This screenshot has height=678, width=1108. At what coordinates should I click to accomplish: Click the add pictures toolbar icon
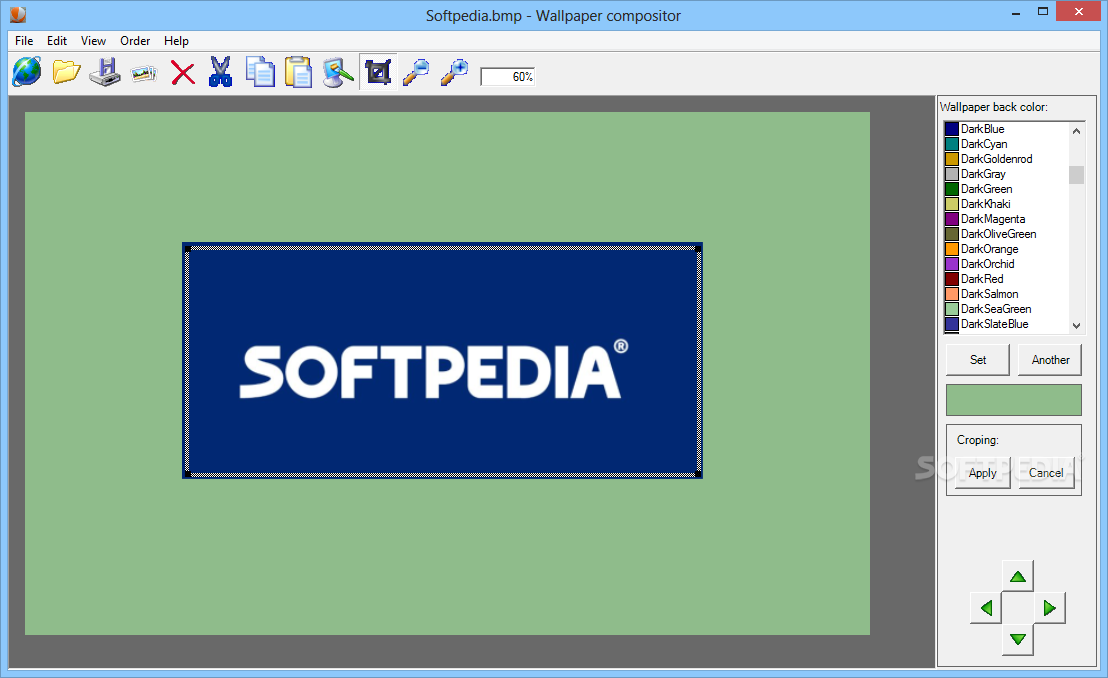(143, 74)
